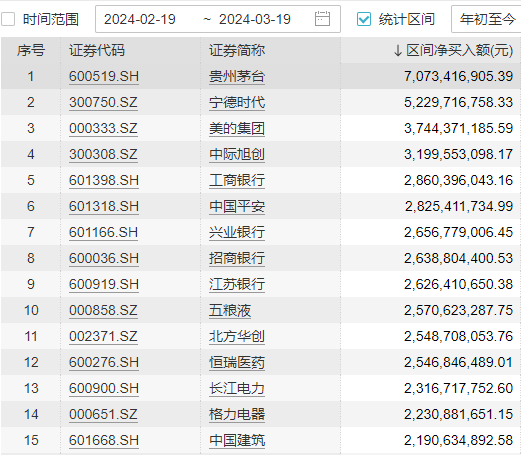
Task: Open 工商银行 stock name link
Action: (237, 180)
